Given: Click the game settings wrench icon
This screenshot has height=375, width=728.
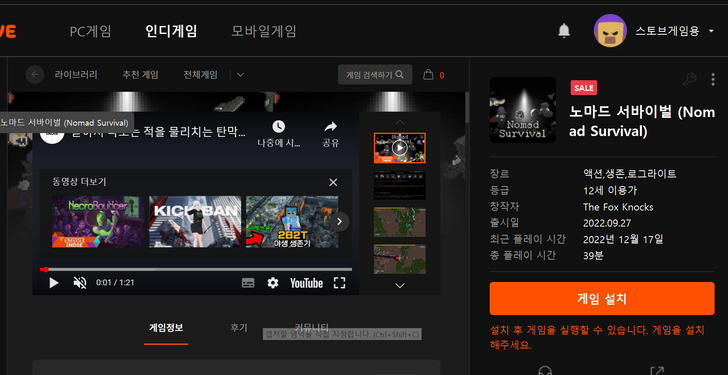Looking at the screenshot, I should [x=689, y=79].
